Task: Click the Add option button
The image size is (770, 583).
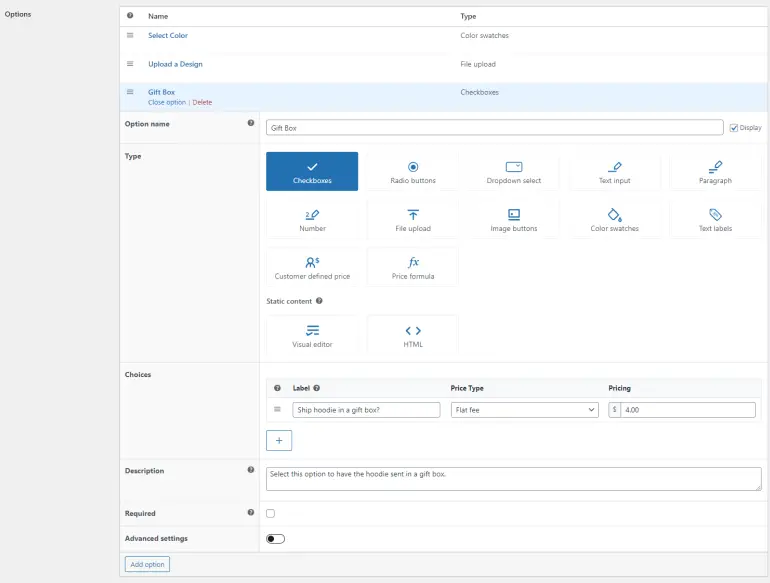Action: [x=147, y=564]
